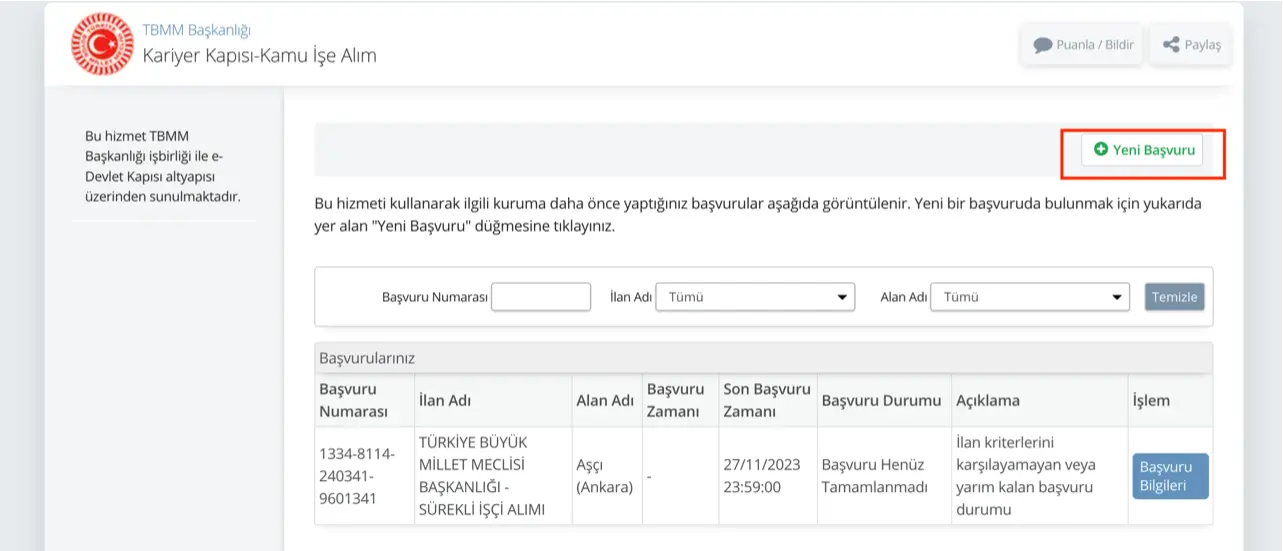Click the TBMM Başkanlığı header link

[196, 29]
